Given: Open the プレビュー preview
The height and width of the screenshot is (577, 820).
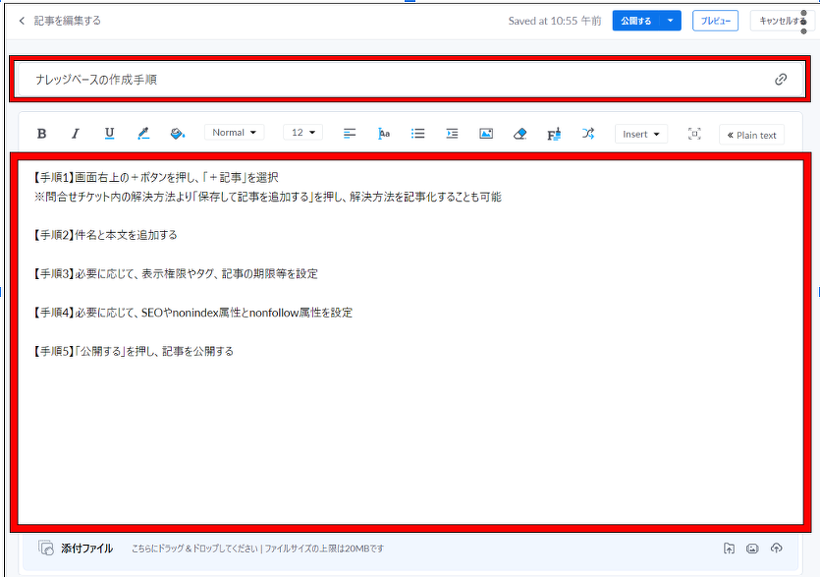Looking at the screenshot, I should [714, 21].
